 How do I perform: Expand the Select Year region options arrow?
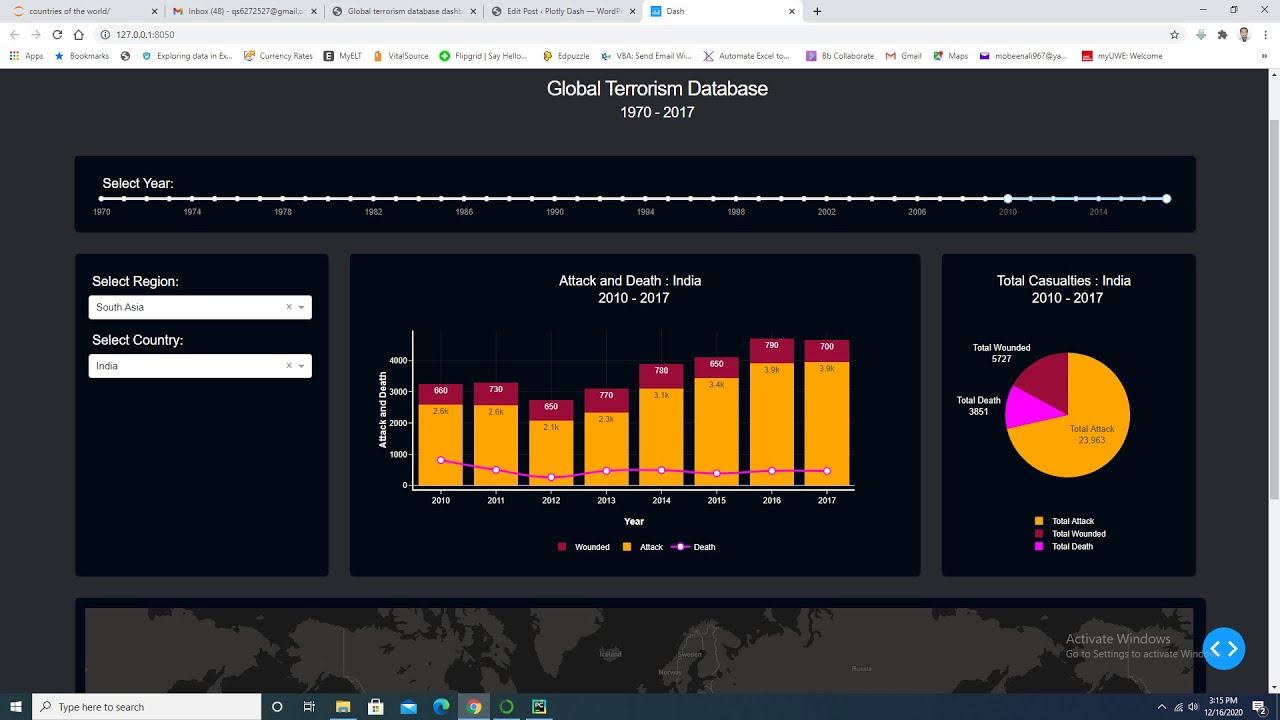pos(302,307)
